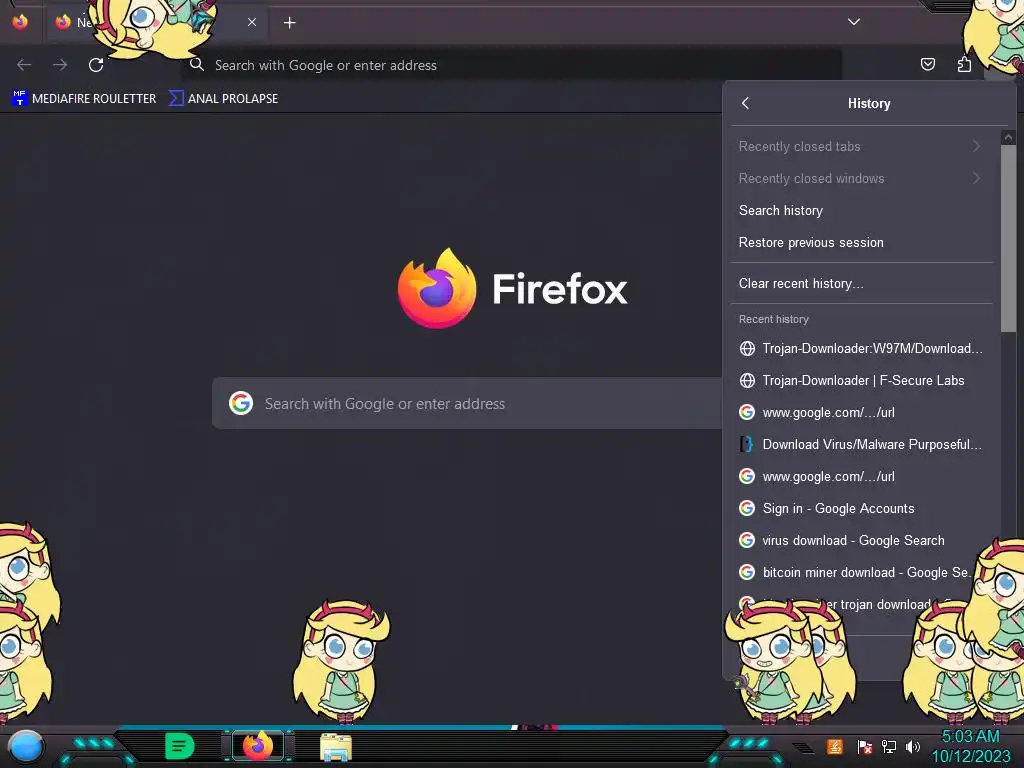Viewport: 1024px width, 768px height.
Task: Expand Recently closed windows
Action: click(x=861, y=178)
